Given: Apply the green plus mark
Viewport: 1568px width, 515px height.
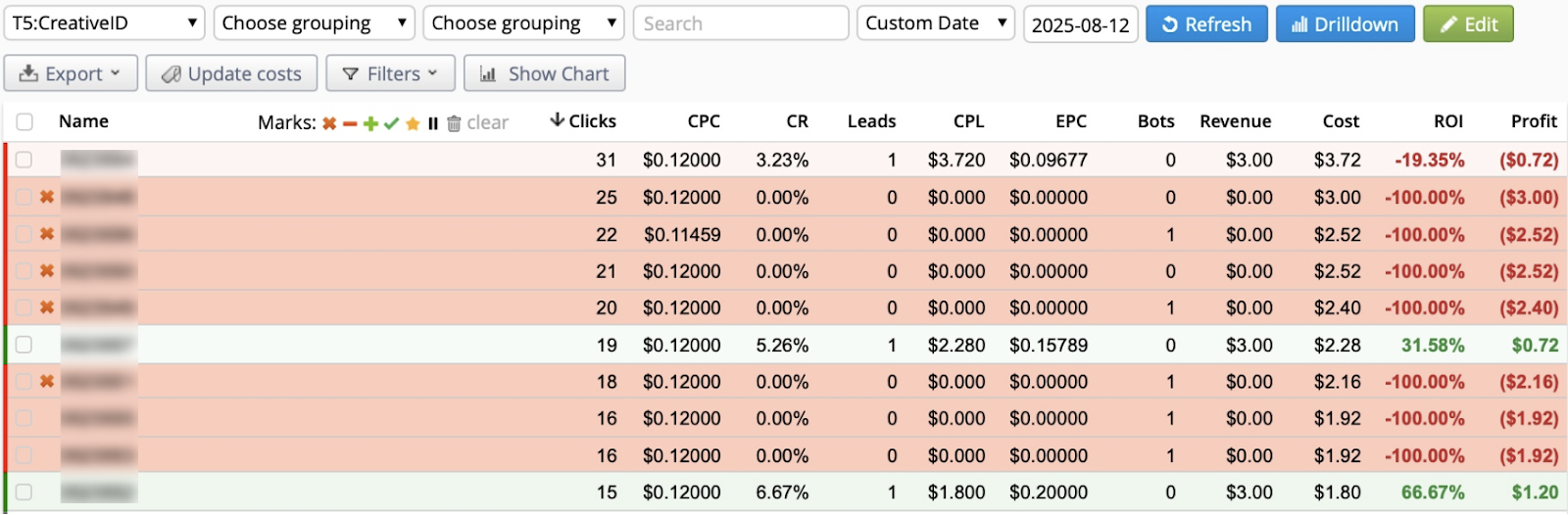Looking at the screenshot, I should (x=370, y=123).
